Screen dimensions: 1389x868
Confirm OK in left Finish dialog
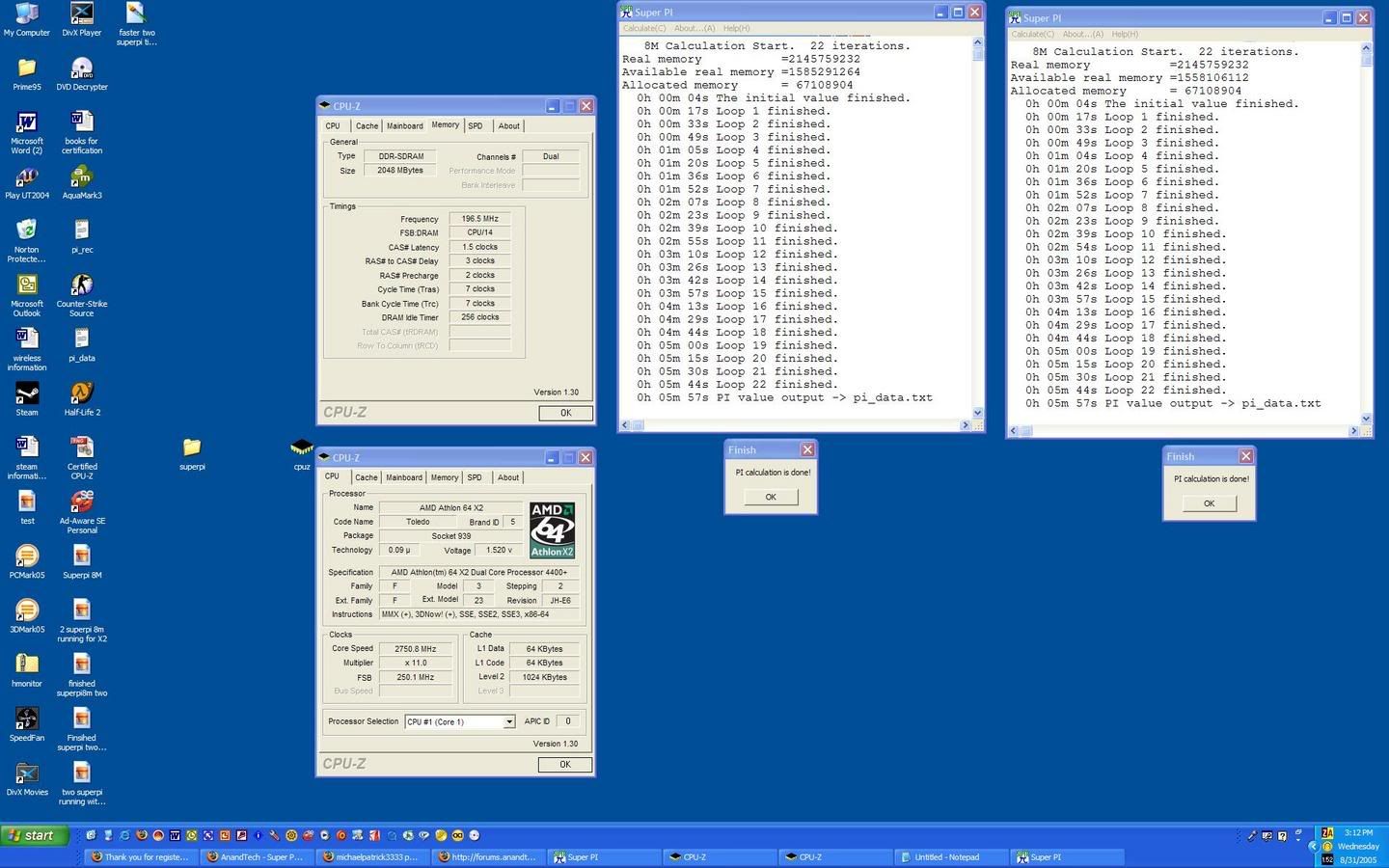tap(771, 497)
